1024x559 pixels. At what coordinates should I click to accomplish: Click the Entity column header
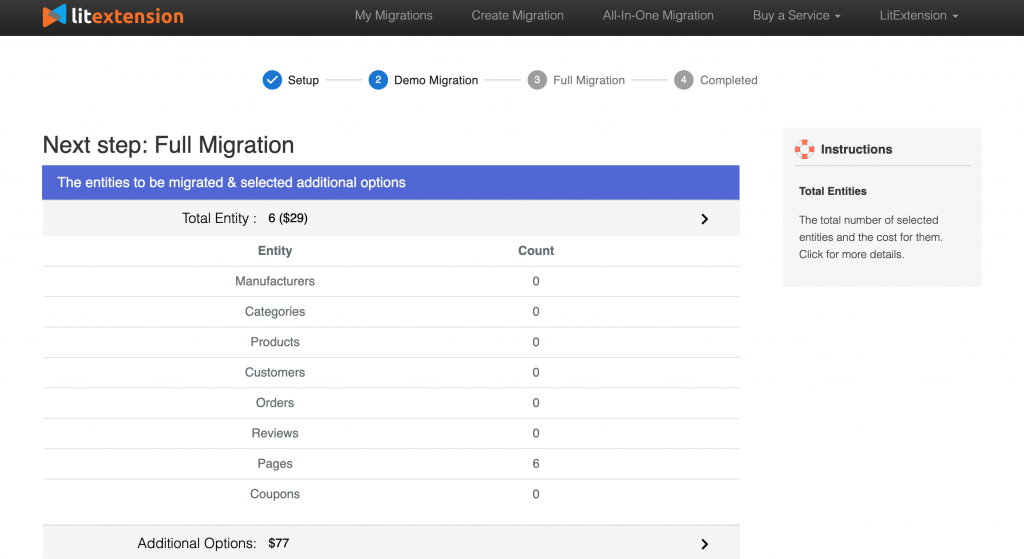pyautogui.click(x=275, y=251)
